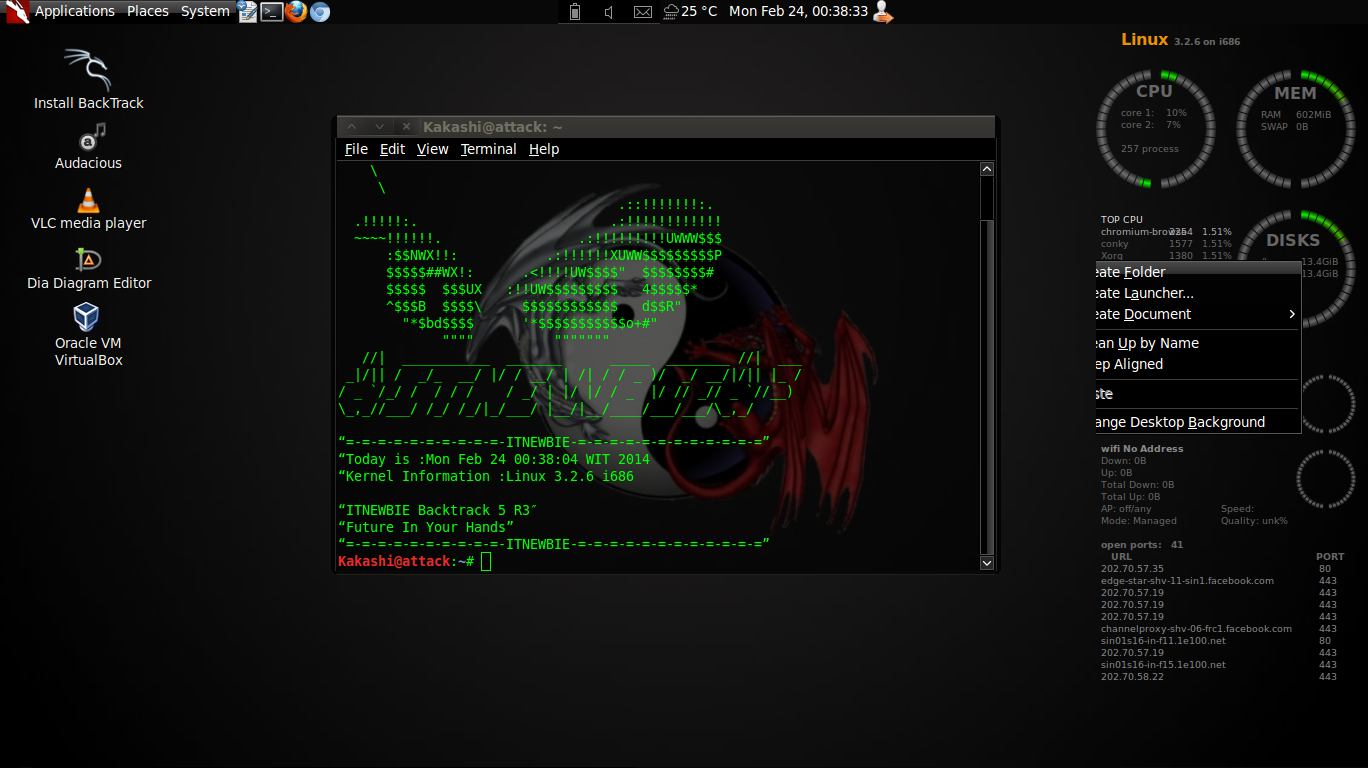Click the 'wifi No Address' text
This screenshot has width=1368, height=768.
point(1142,449)
